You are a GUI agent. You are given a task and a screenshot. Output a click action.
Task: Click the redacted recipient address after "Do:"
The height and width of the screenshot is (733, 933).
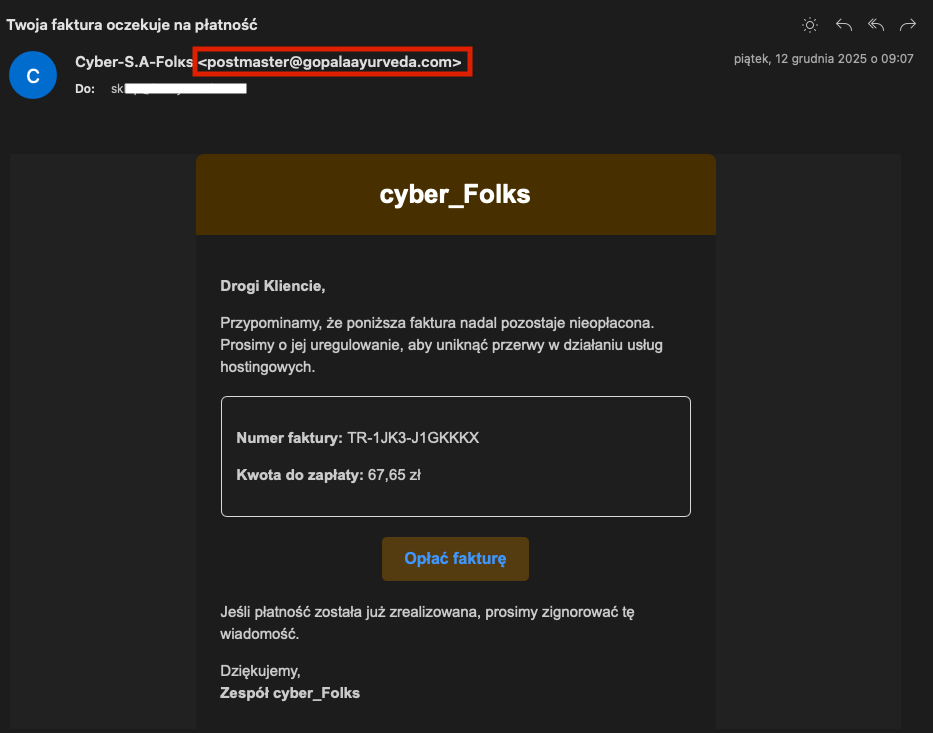[178, 89]
